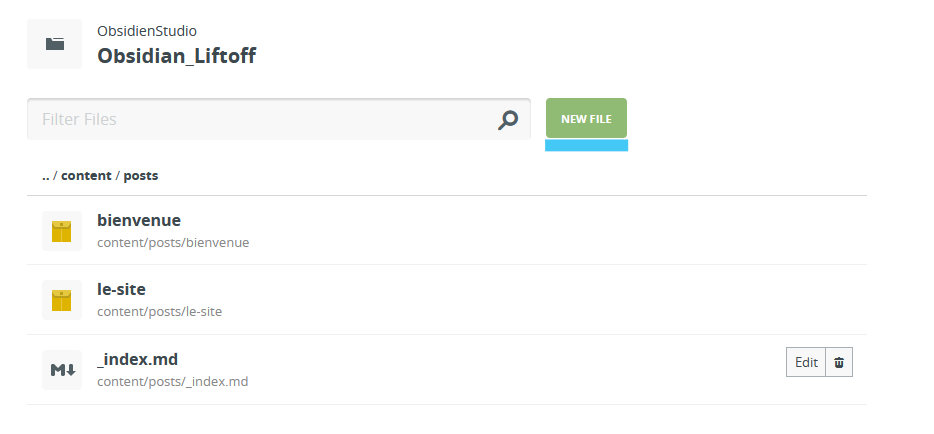Open the bienvenue folder
This screenshot has width=934, height=434.
pyautogui.click(x=139, y=220)
